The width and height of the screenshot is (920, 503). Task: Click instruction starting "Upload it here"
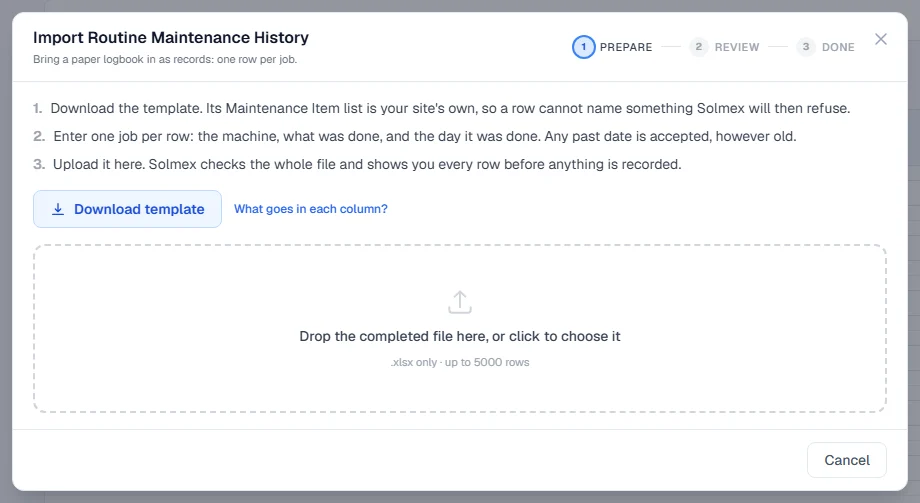[367, 164]
